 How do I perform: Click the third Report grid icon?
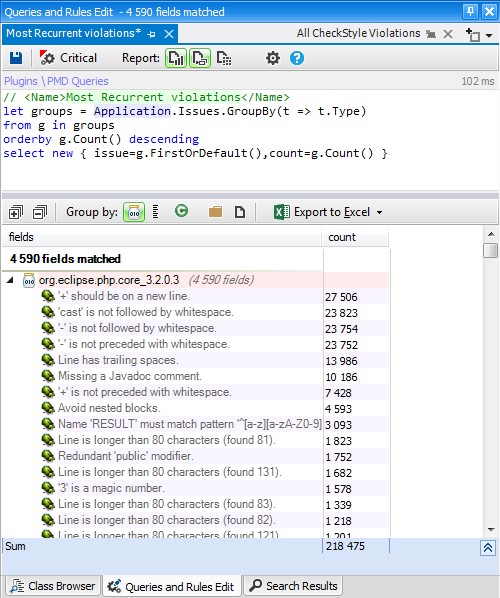pos(224,58)
